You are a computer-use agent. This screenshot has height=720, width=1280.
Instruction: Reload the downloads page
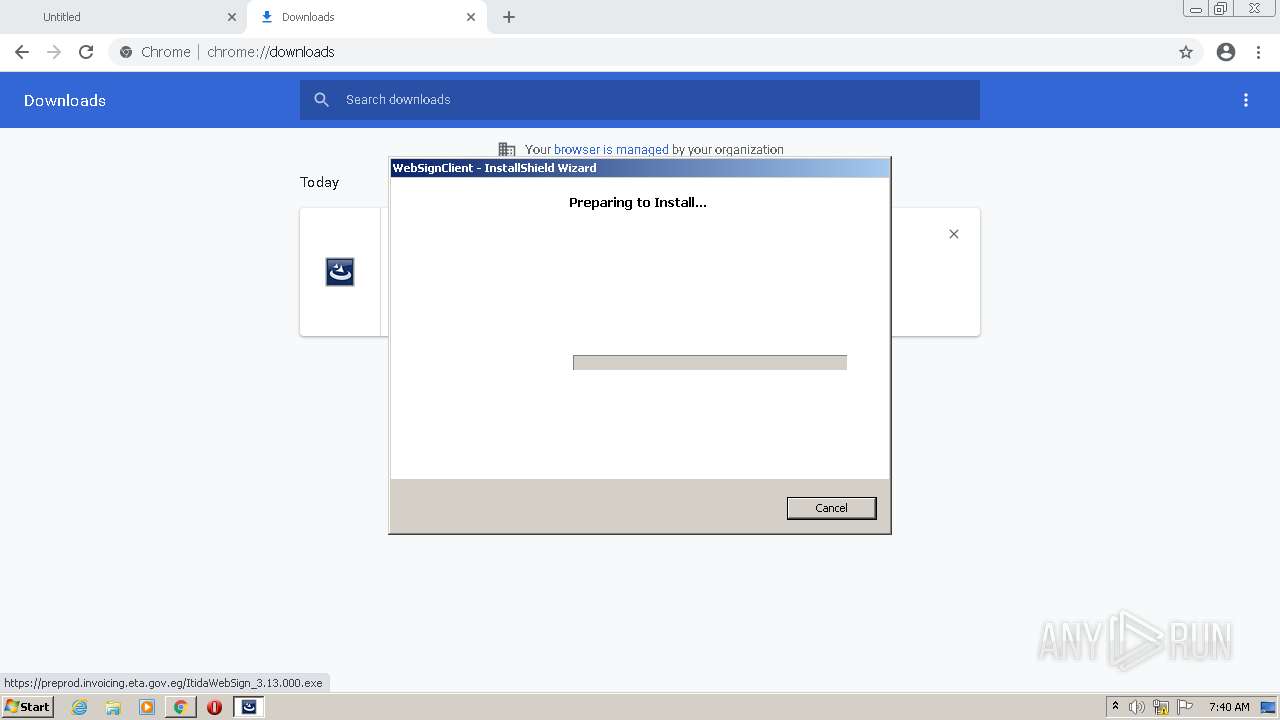tap(86, 52)
